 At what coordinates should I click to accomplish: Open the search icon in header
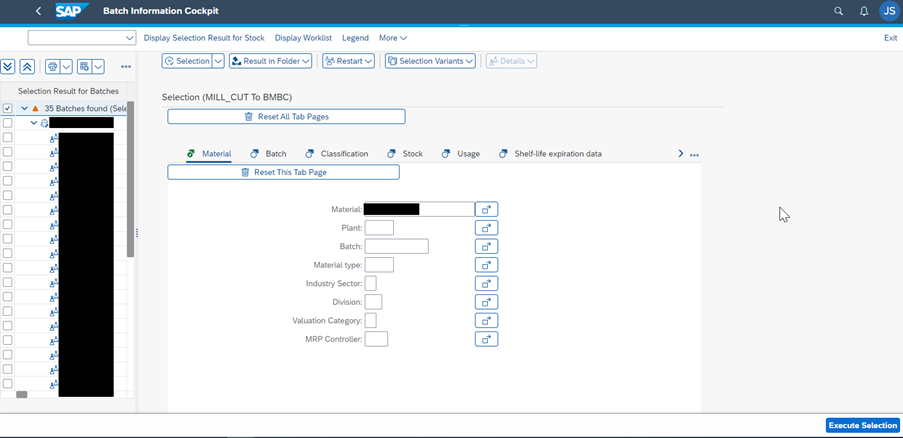[x=838, y=11]
